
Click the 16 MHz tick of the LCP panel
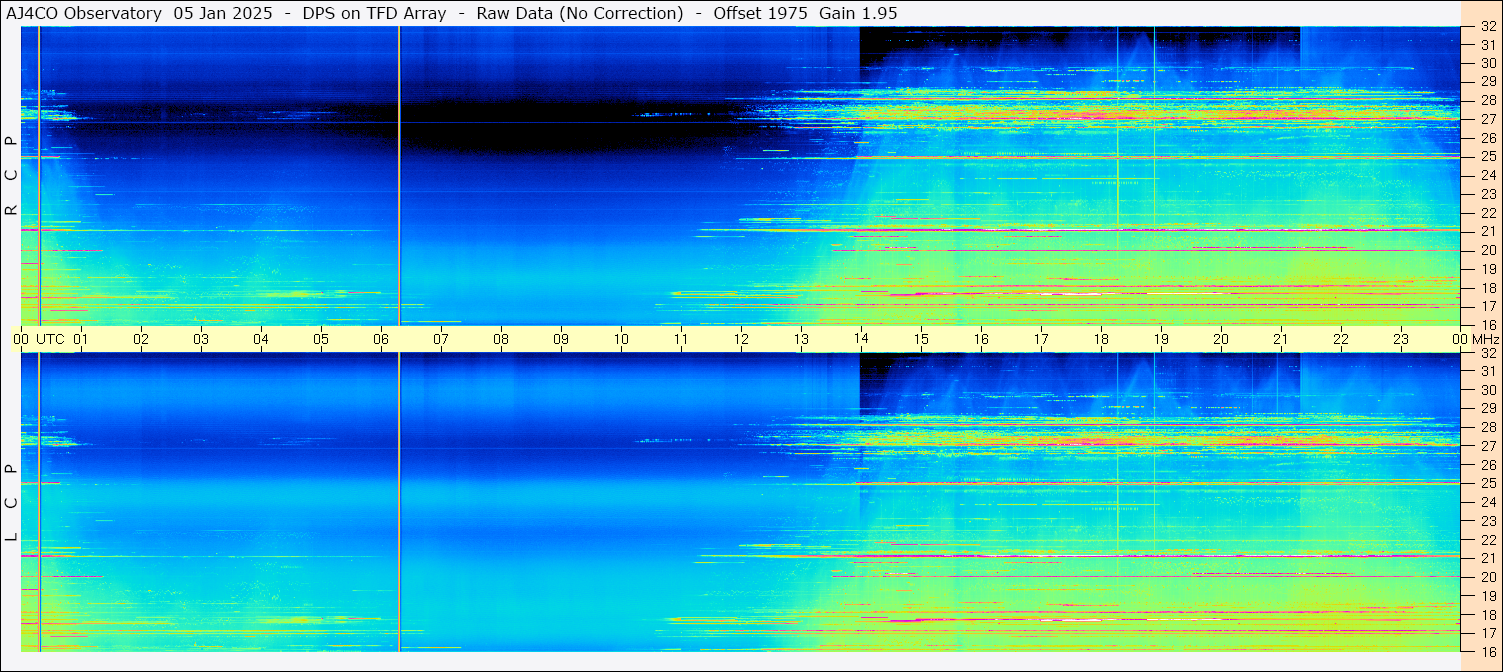coord(1488,651)
